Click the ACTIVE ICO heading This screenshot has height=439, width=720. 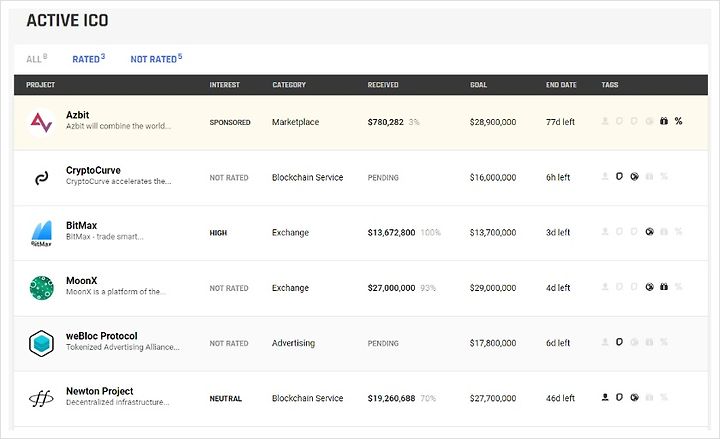tap(68, 21)
